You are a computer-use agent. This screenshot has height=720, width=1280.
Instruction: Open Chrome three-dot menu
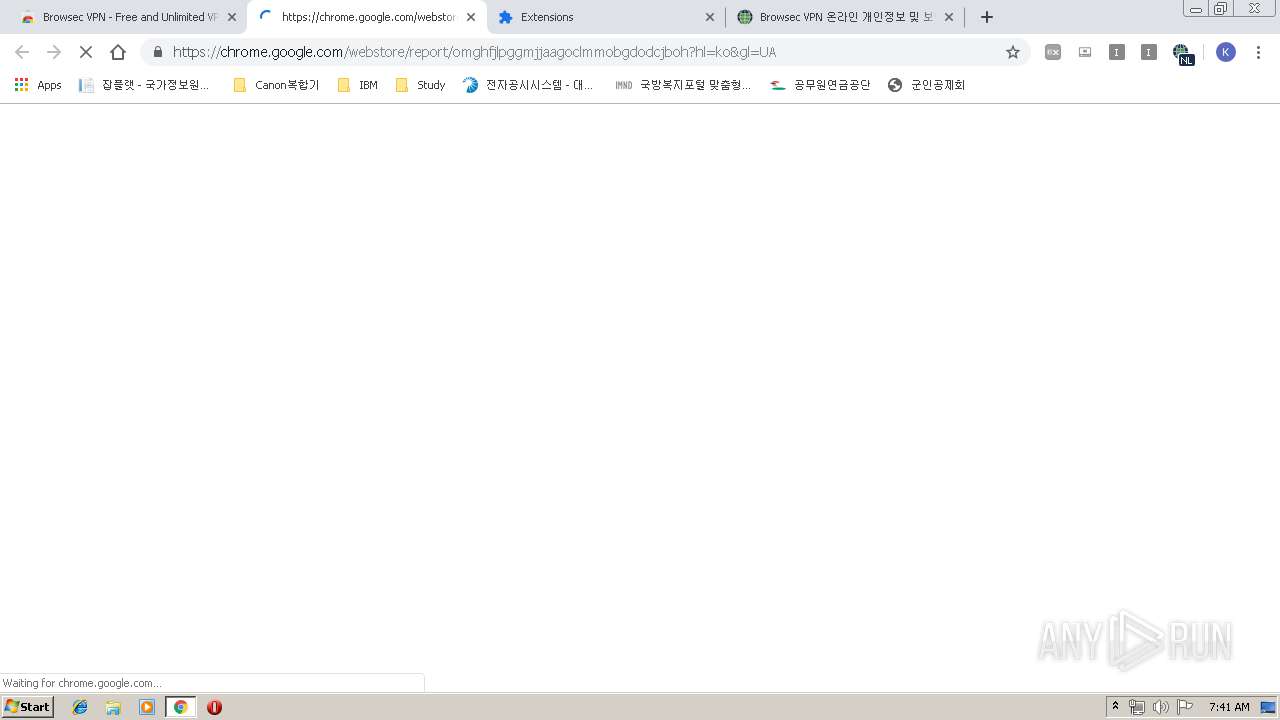1258,52
